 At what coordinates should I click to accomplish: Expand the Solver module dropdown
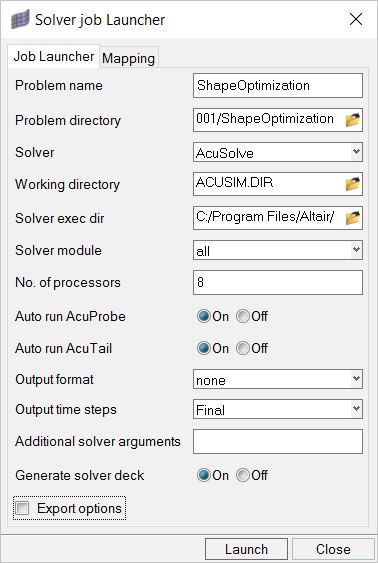278,250
